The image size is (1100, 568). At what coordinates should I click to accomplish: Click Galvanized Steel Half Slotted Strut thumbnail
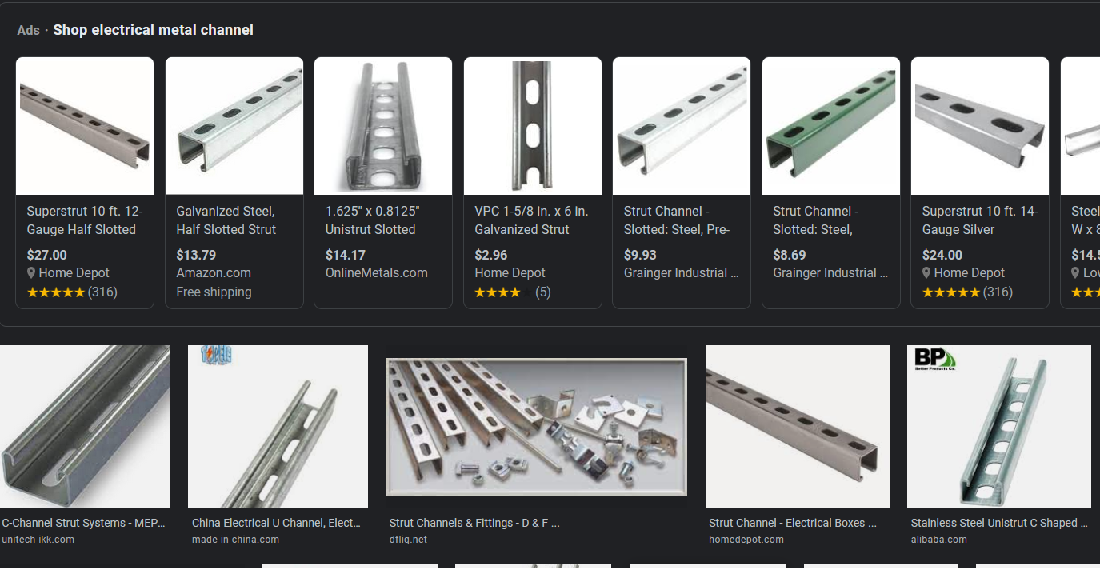pos(234,126)
